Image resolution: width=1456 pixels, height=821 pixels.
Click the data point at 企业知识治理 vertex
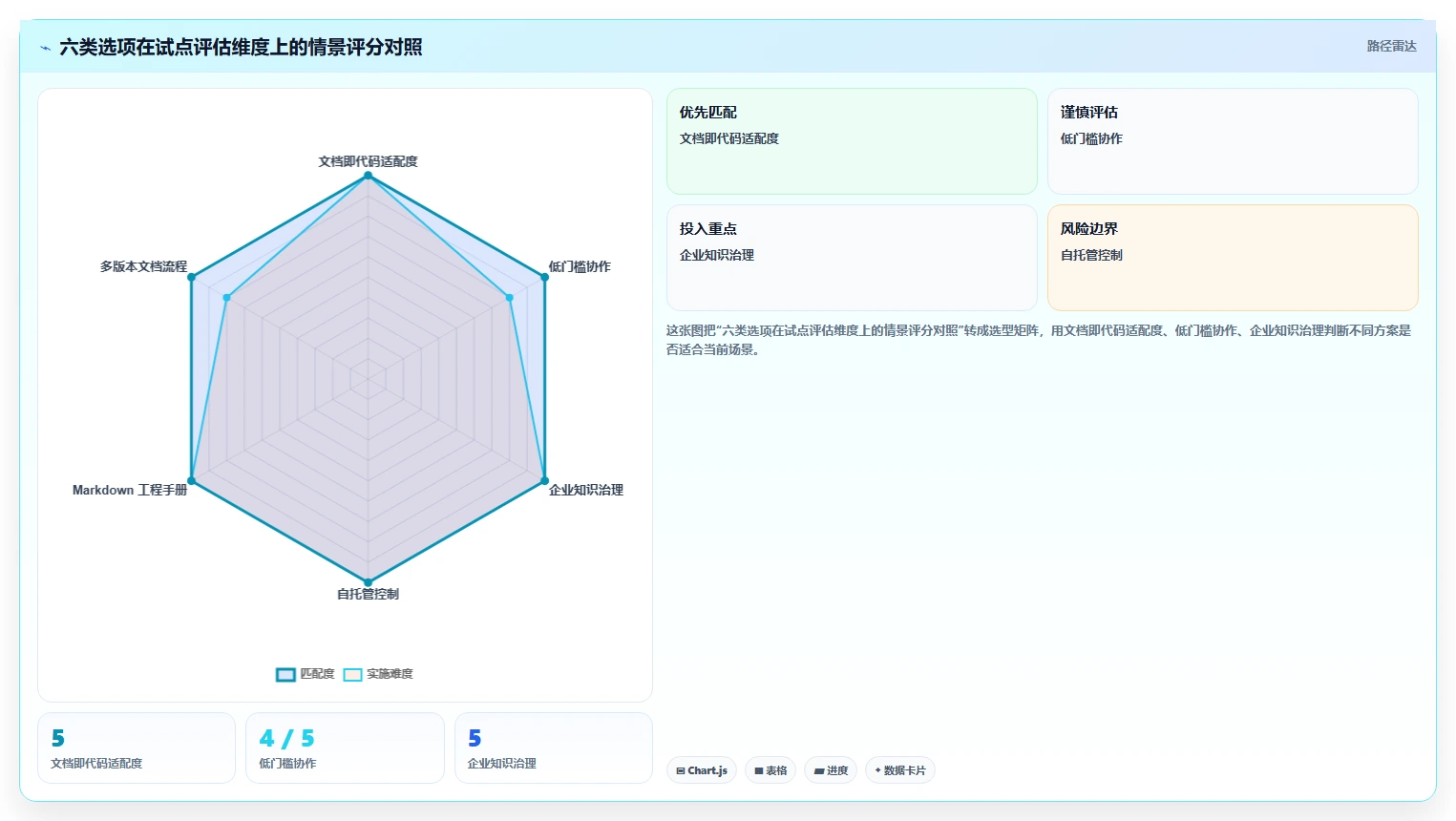[545, 480]
